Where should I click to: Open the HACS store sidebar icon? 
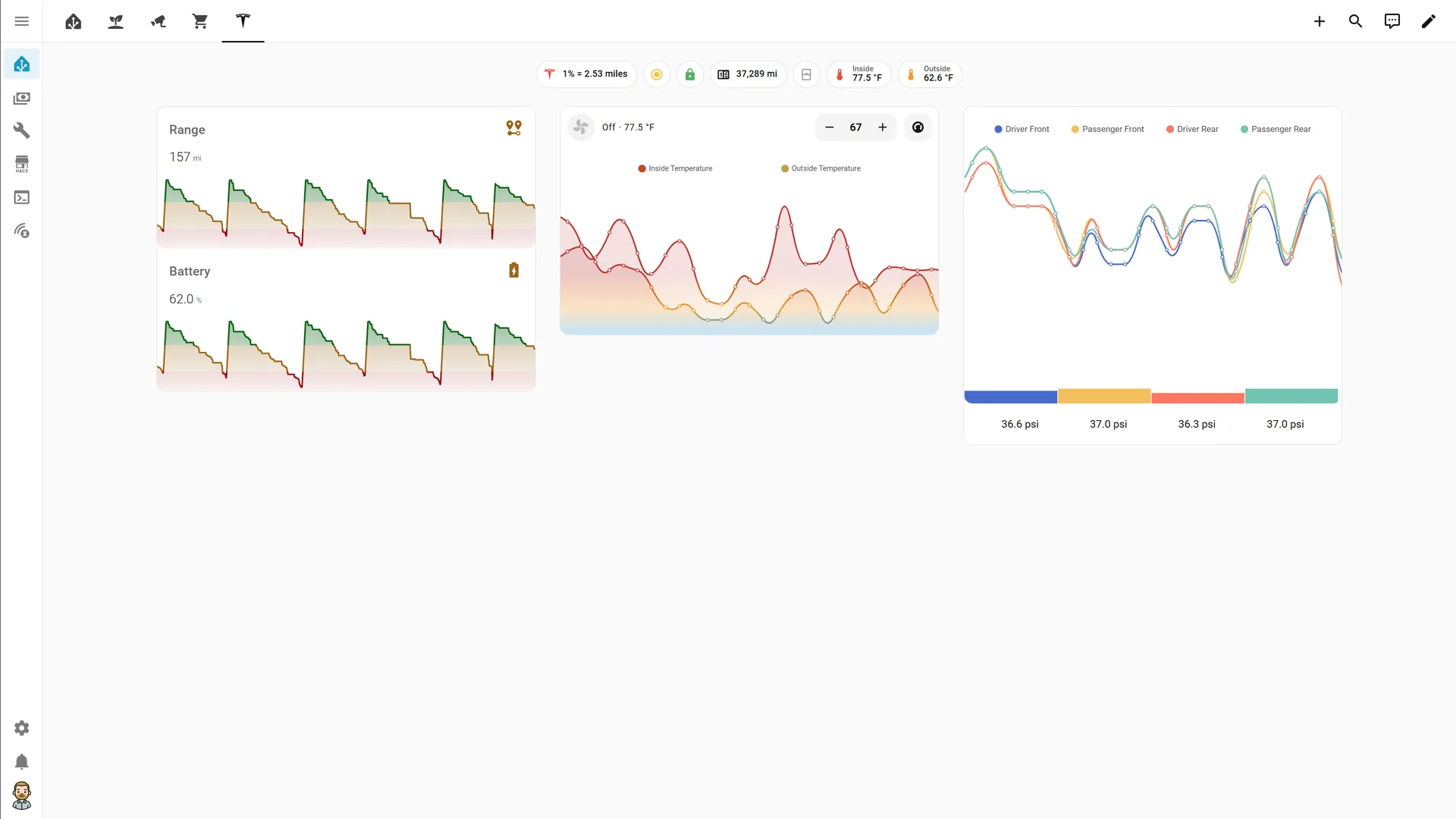click(22, 164)
